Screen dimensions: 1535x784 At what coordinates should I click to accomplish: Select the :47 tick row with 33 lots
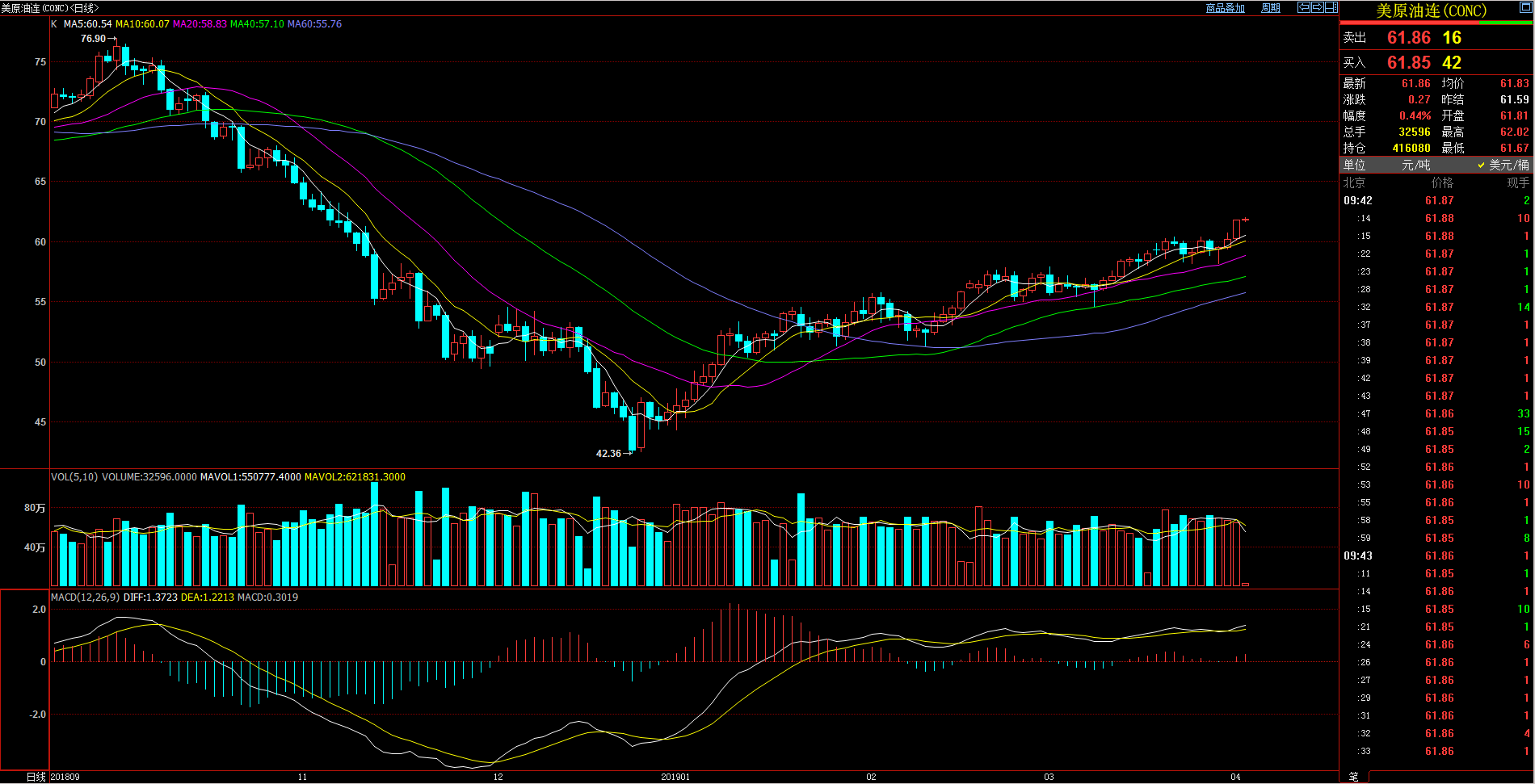coord(1436,414)
